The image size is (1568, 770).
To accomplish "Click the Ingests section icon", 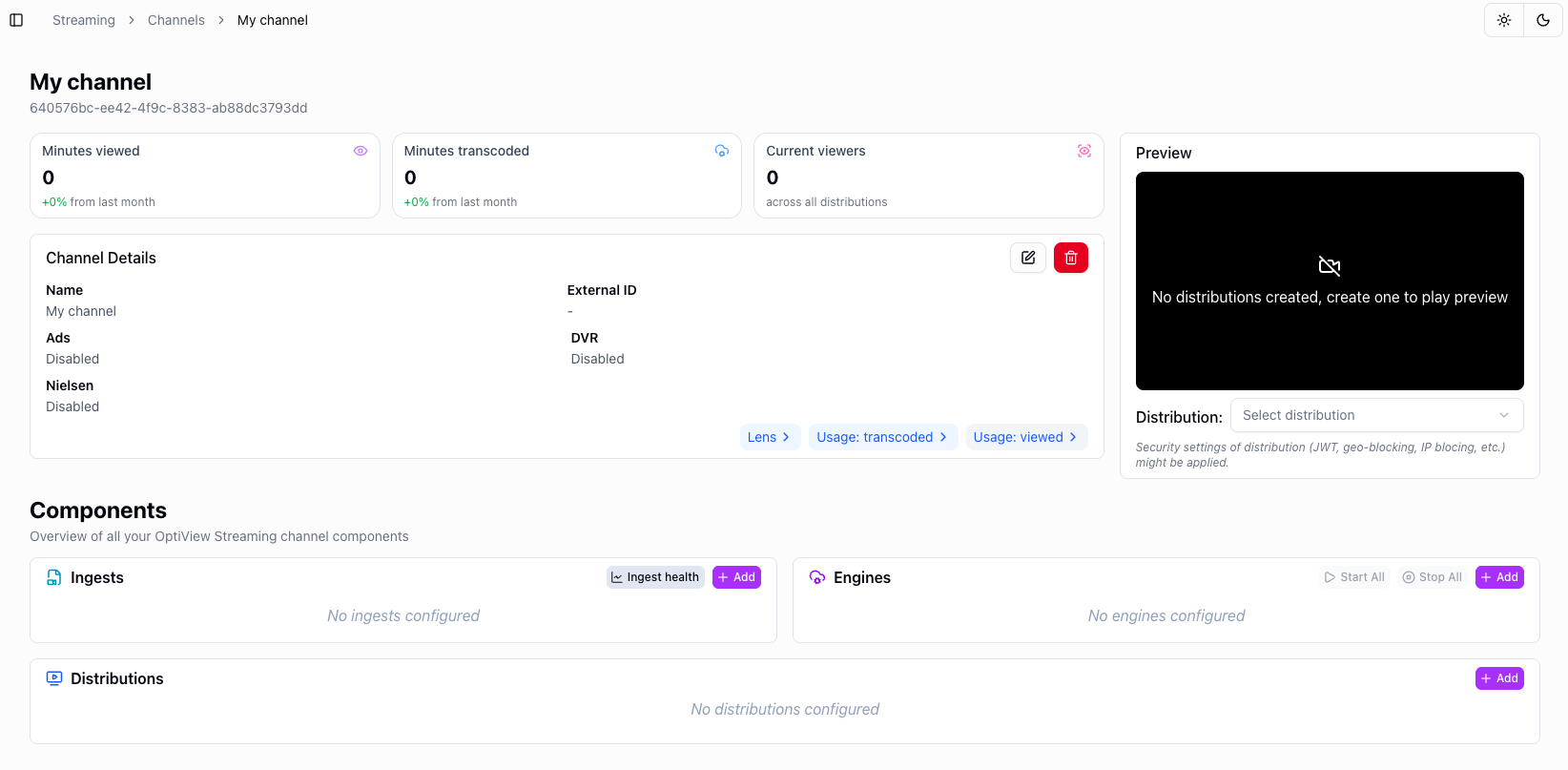I will pyautogui.click(x=54, y=577).
